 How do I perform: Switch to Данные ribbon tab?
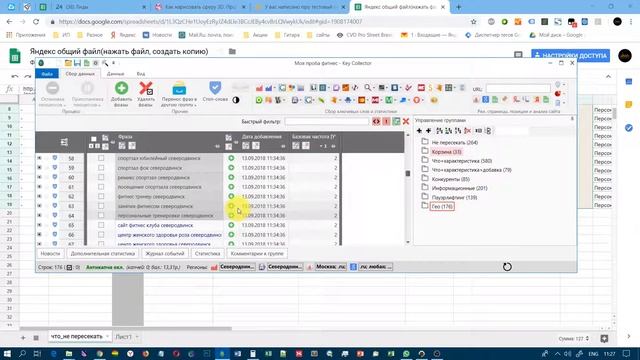(116, 74)
